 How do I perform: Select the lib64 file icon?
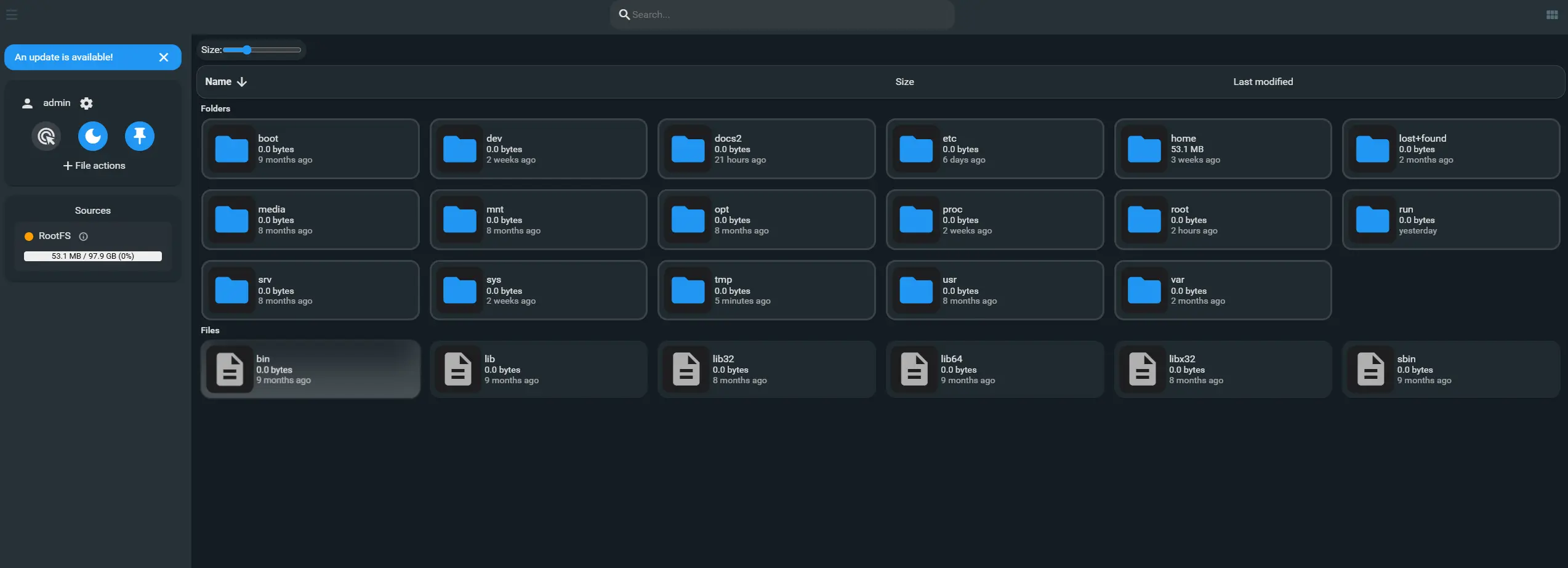click(x=914, y=370)
